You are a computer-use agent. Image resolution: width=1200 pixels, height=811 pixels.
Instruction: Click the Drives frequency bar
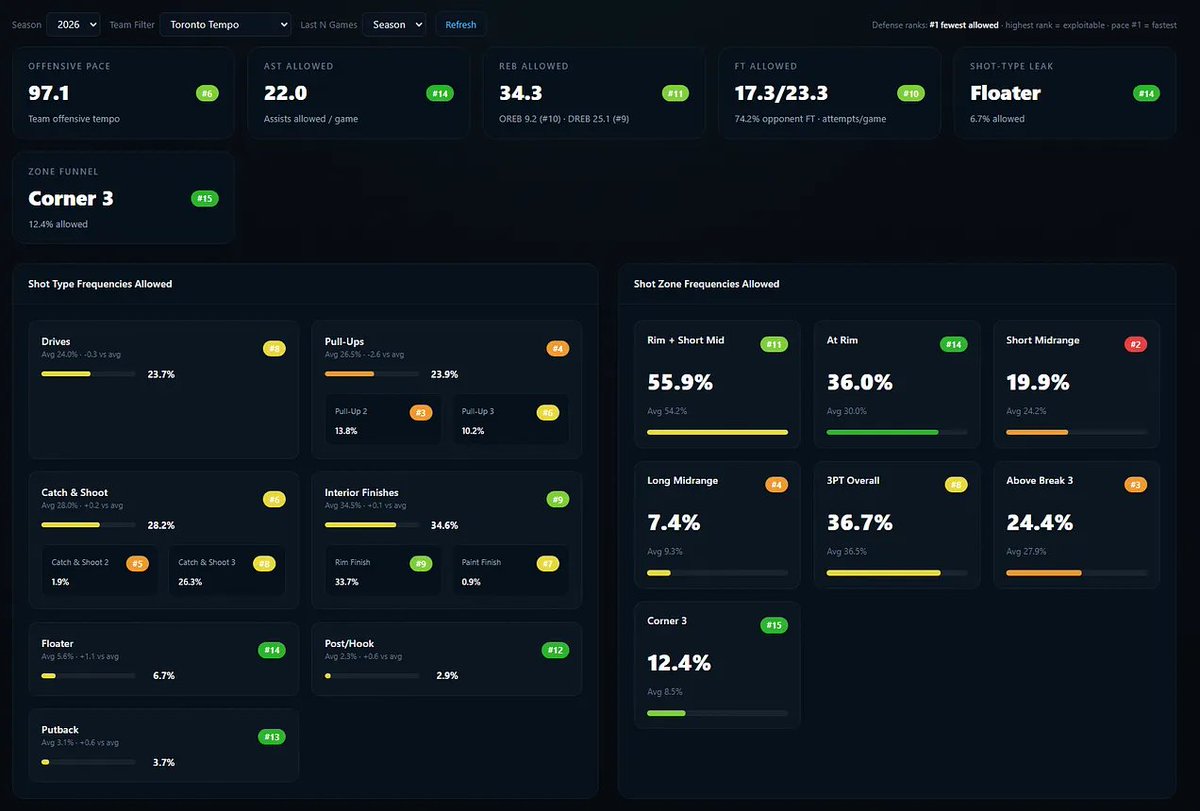pyautogui.click(x=88, y=374)
